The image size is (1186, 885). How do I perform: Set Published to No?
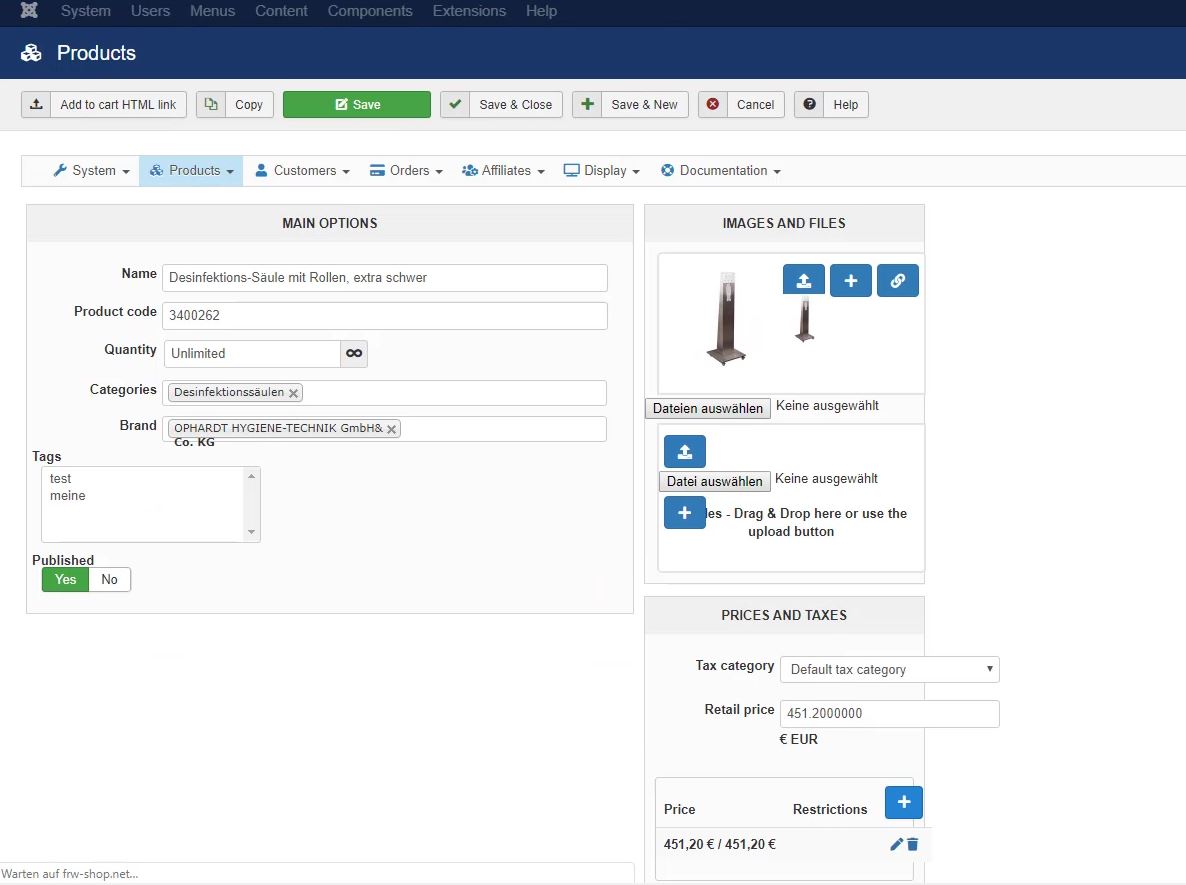click(x=109, y=579)
